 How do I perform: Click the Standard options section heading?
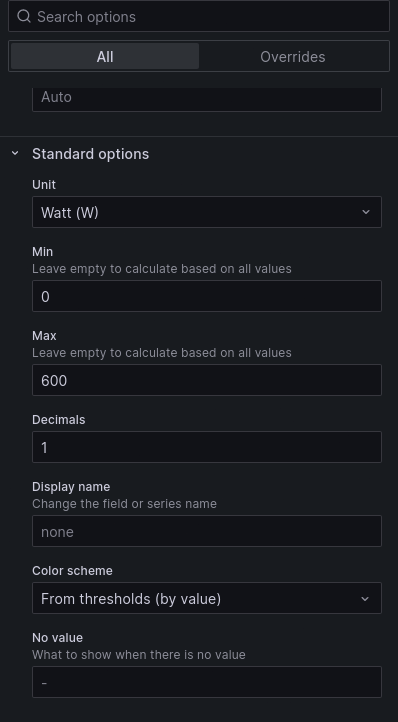90,154
